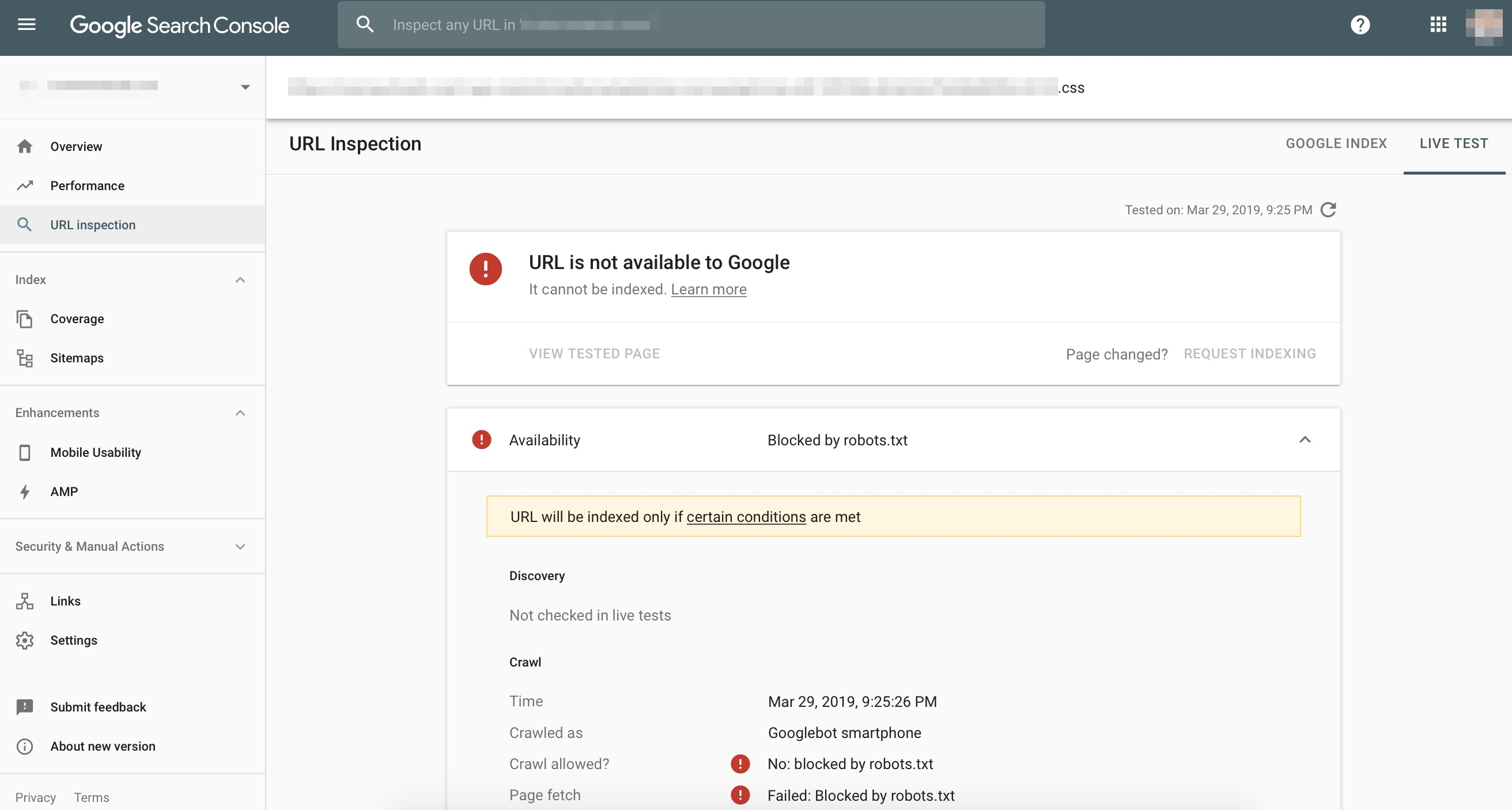Open the property selector dropdown

(x=245, y=86)
